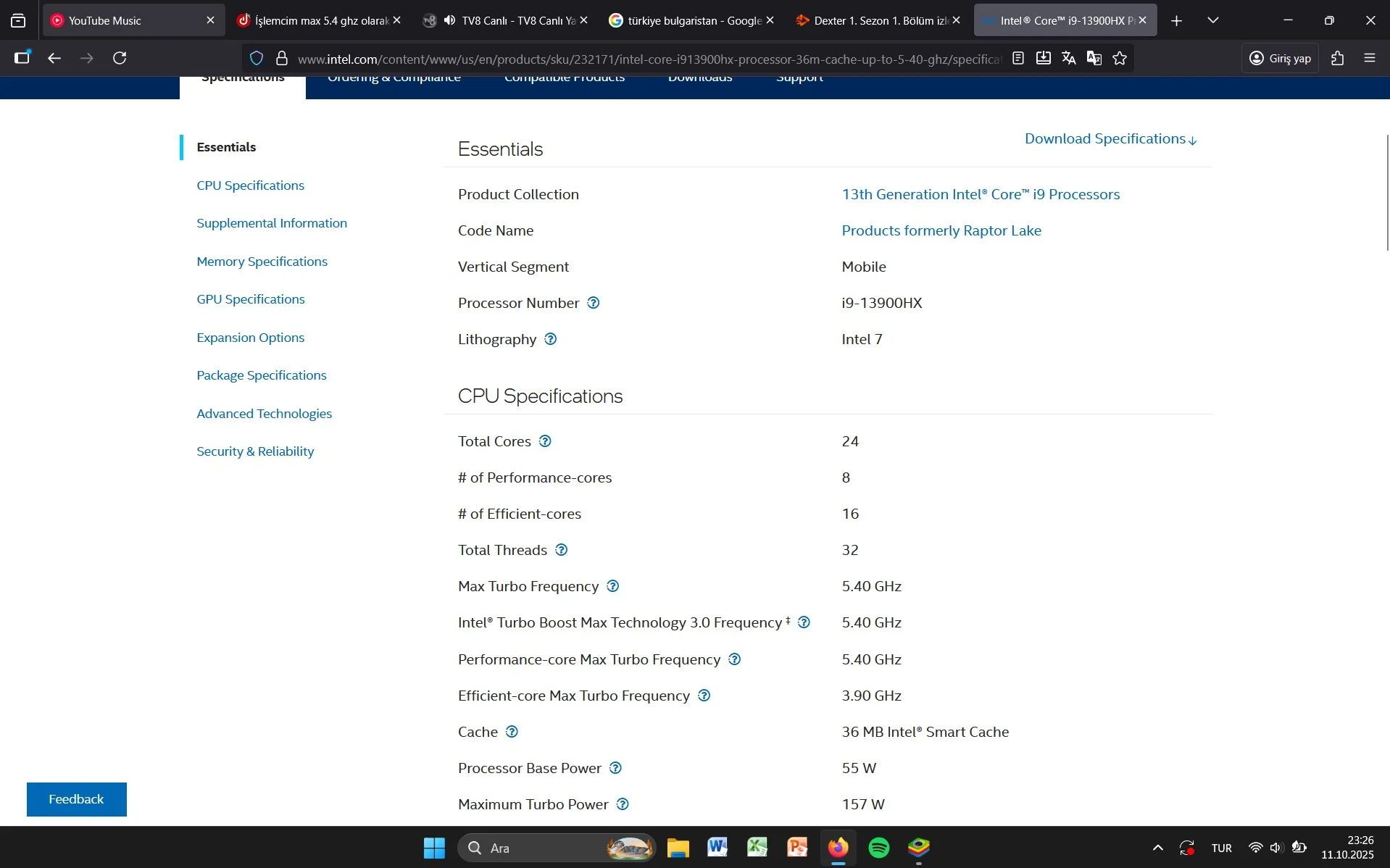1390x868 pixels.
Task: Open the list all tabs dropdown
Action: [1214, 20]
